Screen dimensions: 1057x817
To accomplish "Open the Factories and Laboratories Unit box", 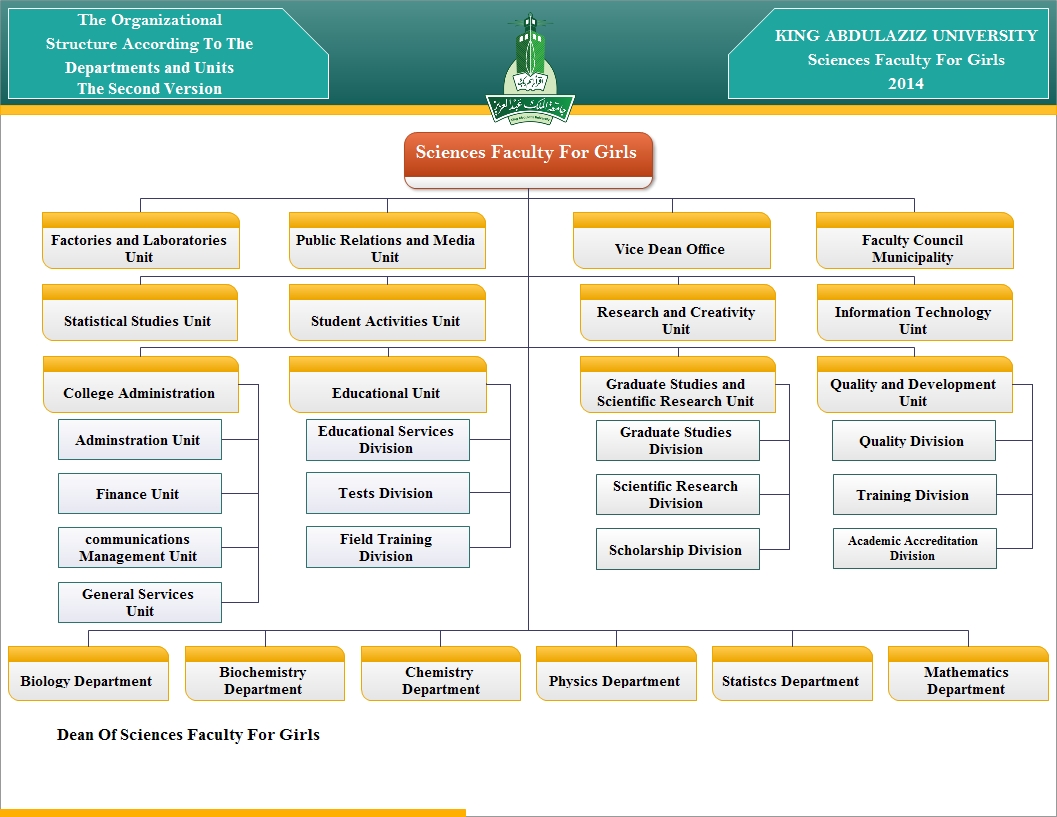I will point(140,241).
